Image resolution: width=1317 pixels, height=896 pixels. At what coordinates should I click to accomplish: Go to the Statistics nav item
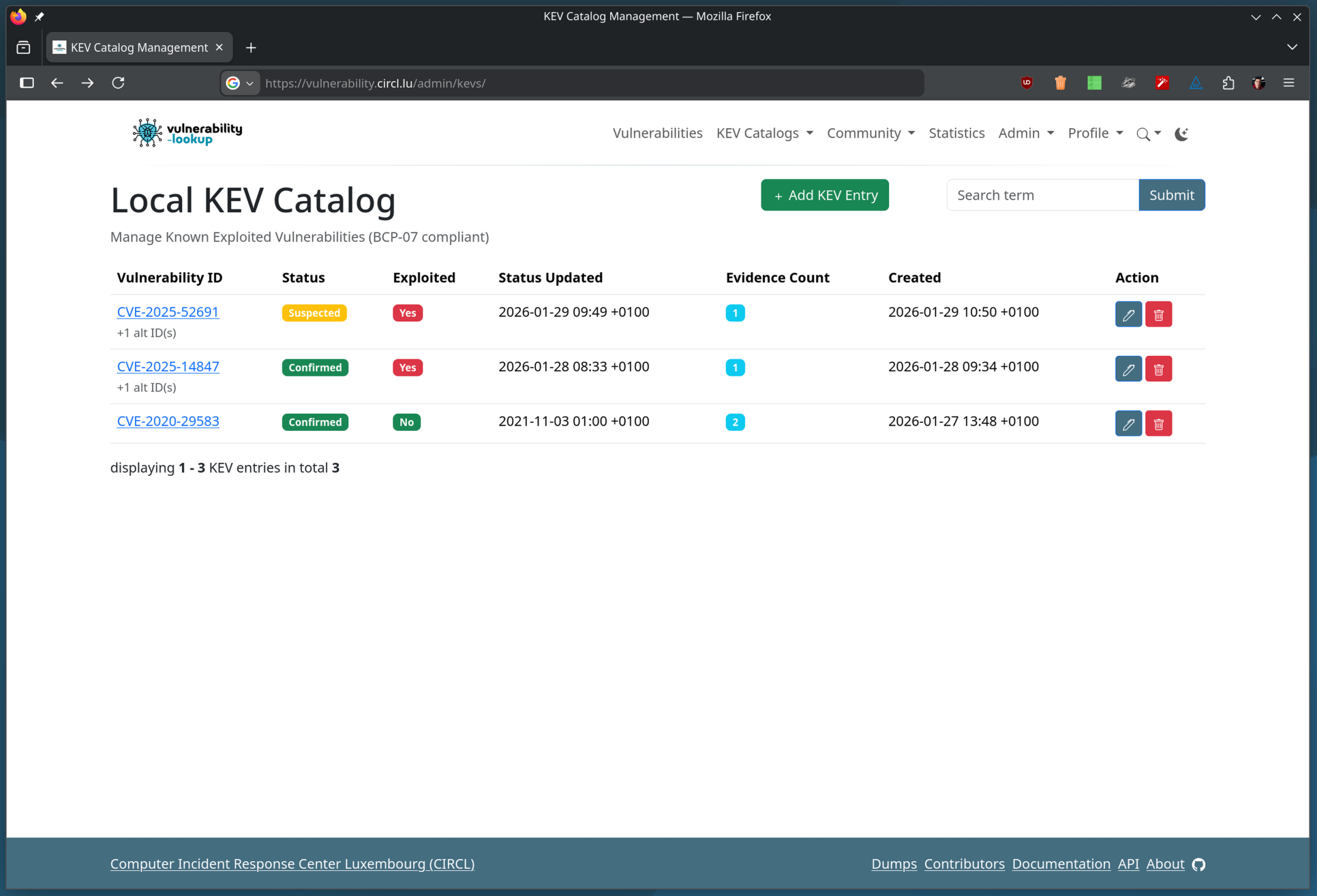[956, 133]
